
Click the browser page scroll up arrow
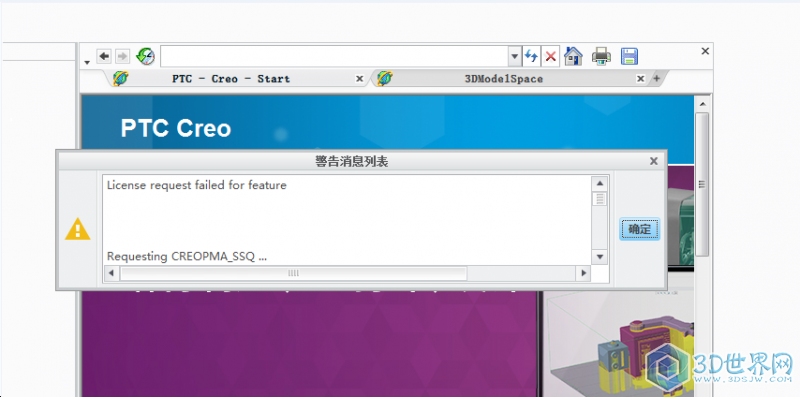pos(703,104)
